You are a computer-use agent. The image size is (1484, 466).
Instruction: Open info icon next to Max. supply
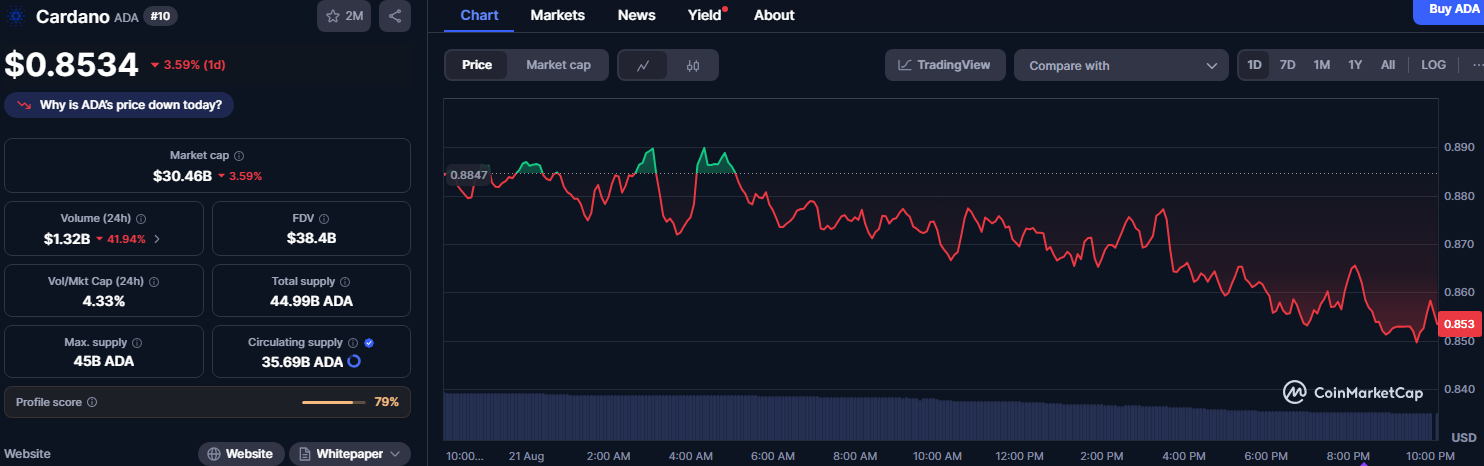[x=137, y=343]
